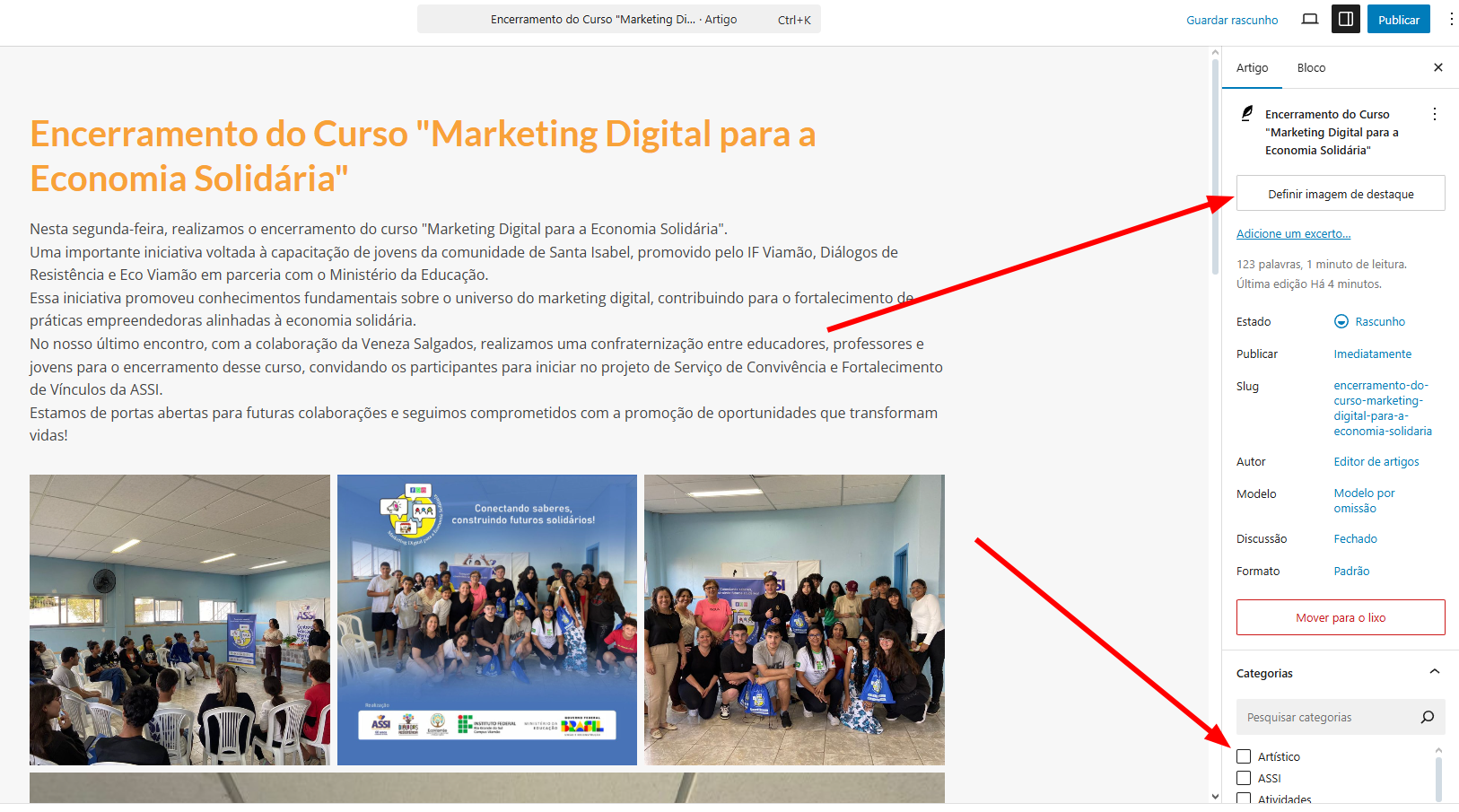
Task: Open post actions three-dot menu
Action: tap(1434, 114)
